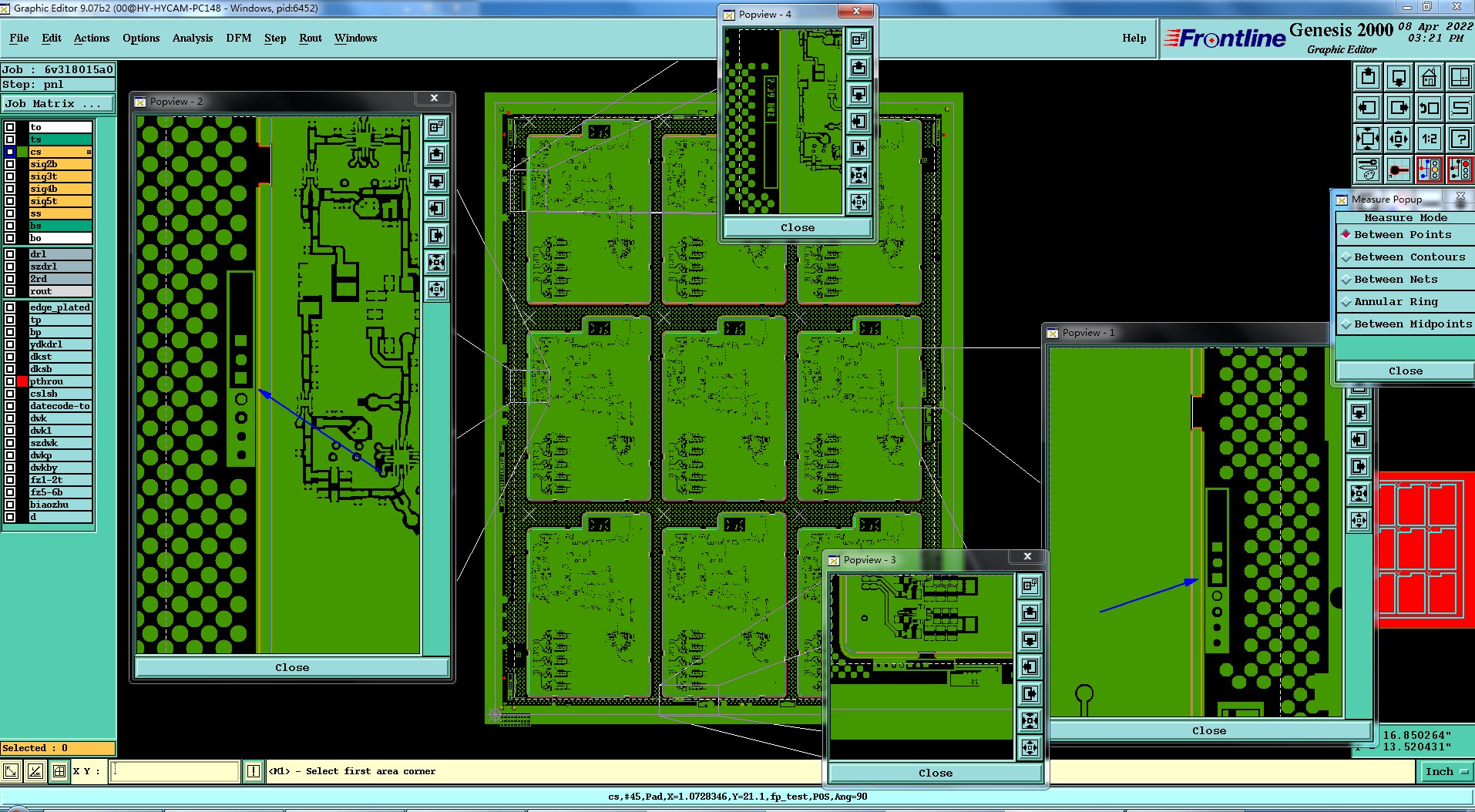Image resolution: width=1475 pixels, height=812 pixels.
Task: Open the Analysis menu
Action: click(193, 38)
